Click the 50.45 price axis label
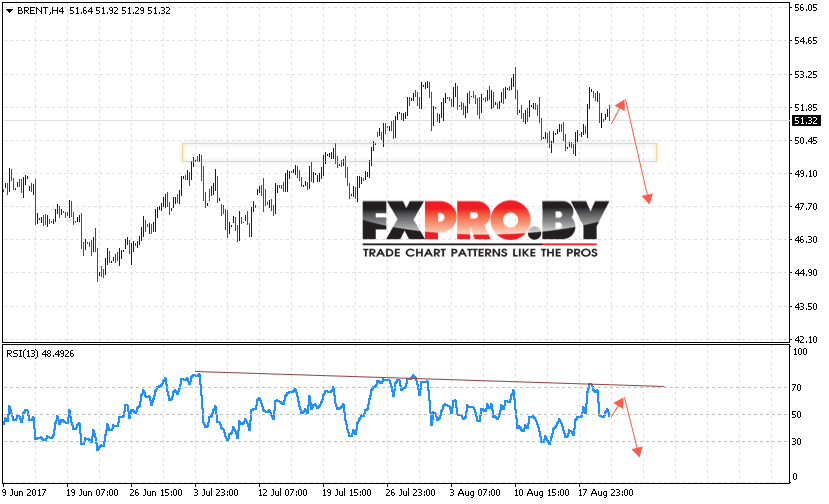829x504 pixels. [806, 141]
